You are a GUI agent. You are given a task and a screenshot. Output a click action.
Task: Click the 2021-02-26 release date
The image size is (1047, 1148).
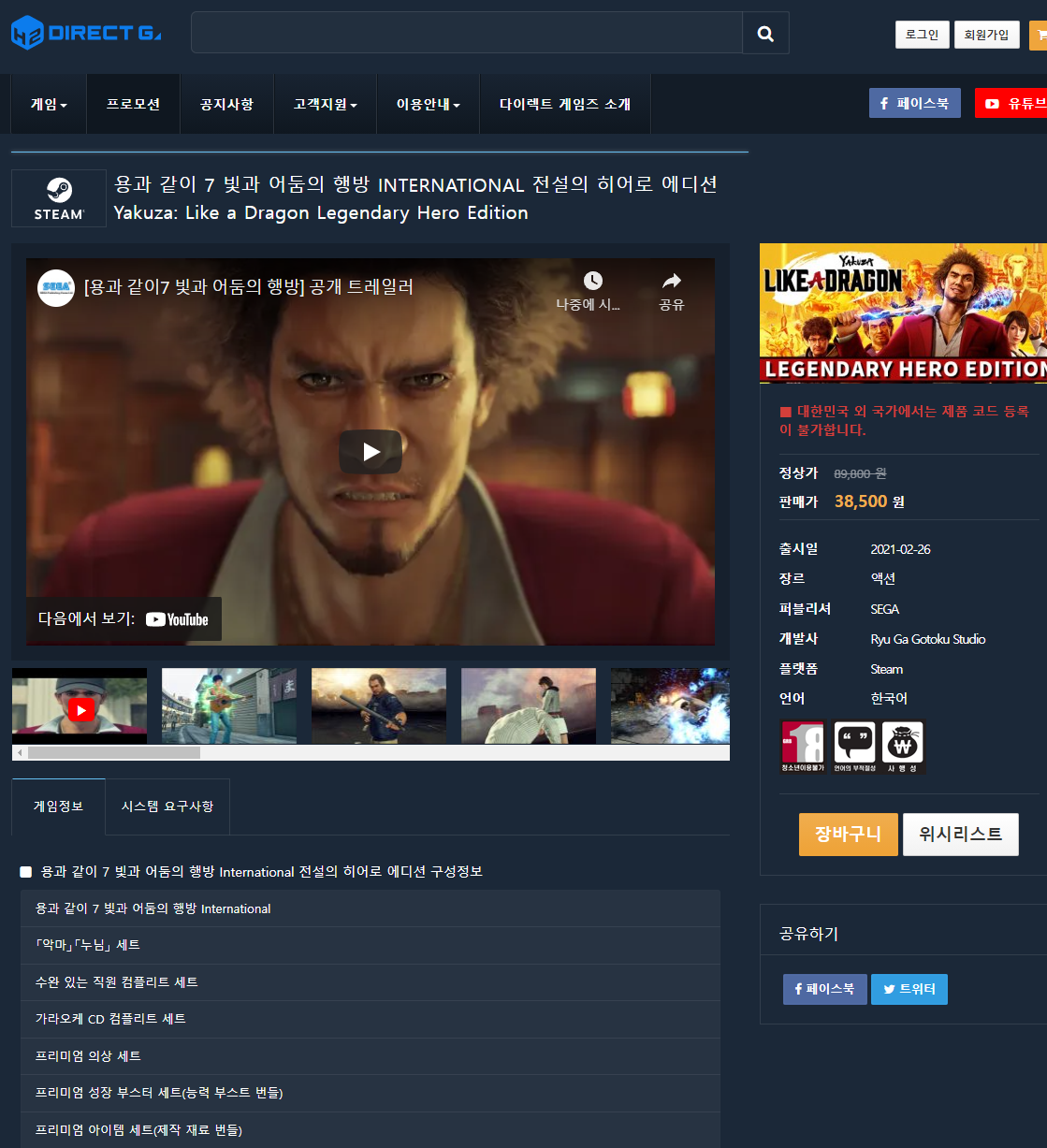[x=900, y=549]
